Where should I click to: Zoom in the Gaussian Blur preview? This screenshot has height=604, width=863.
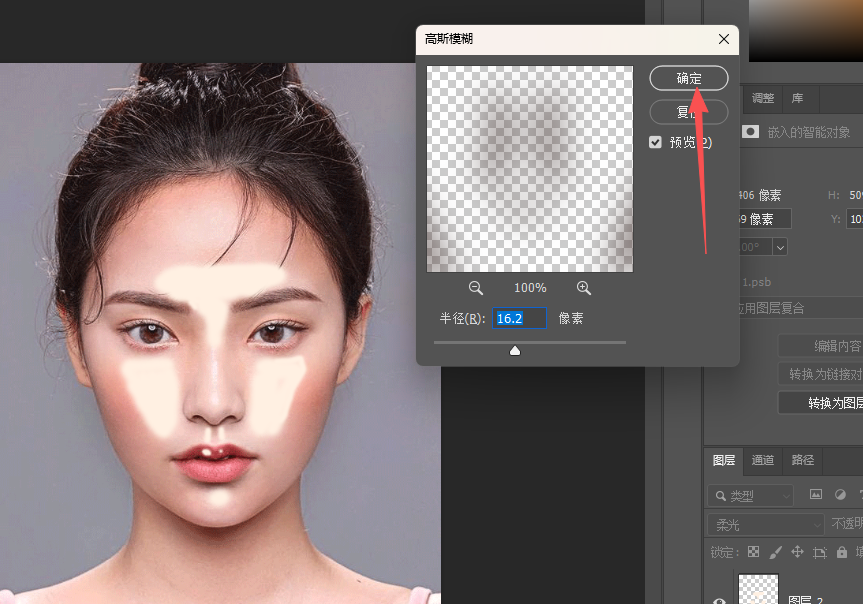coord(583,288)
